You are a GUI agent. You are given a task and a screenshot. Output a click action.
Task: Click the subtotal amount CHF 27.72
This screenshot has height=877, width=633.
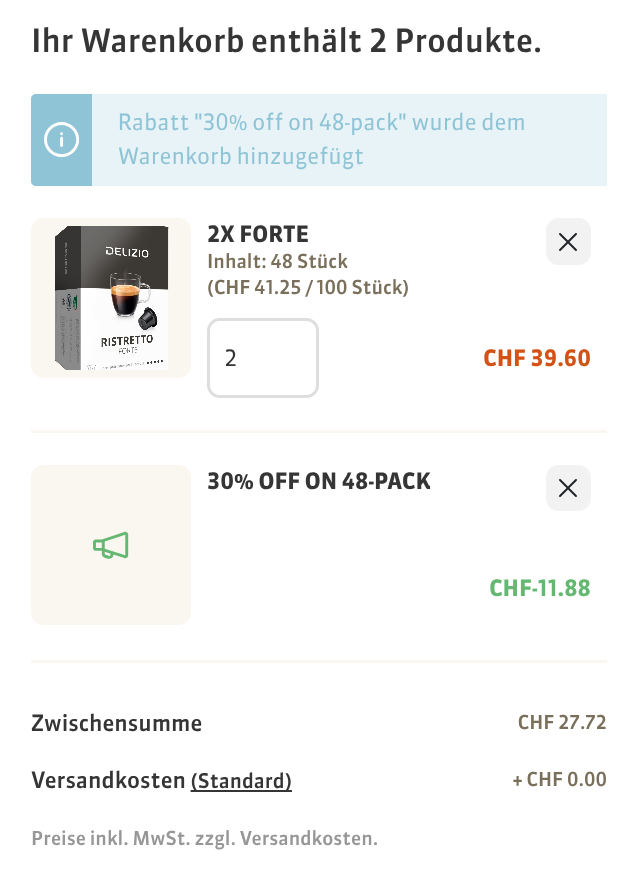(562, 722)
